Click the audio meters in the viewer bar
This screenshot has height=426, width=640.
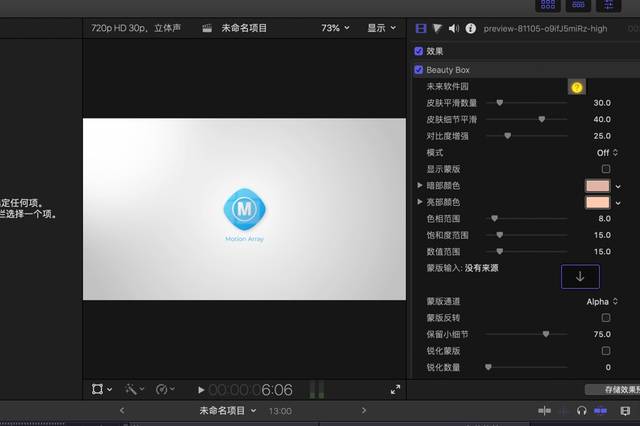[x=317, y=390]
